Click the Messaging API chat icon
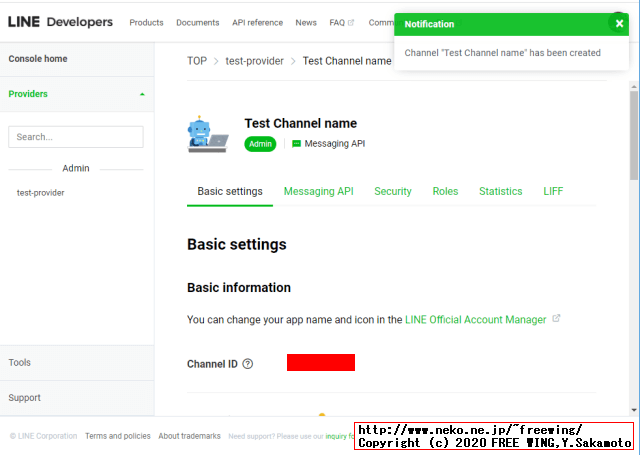 point(296,144)
